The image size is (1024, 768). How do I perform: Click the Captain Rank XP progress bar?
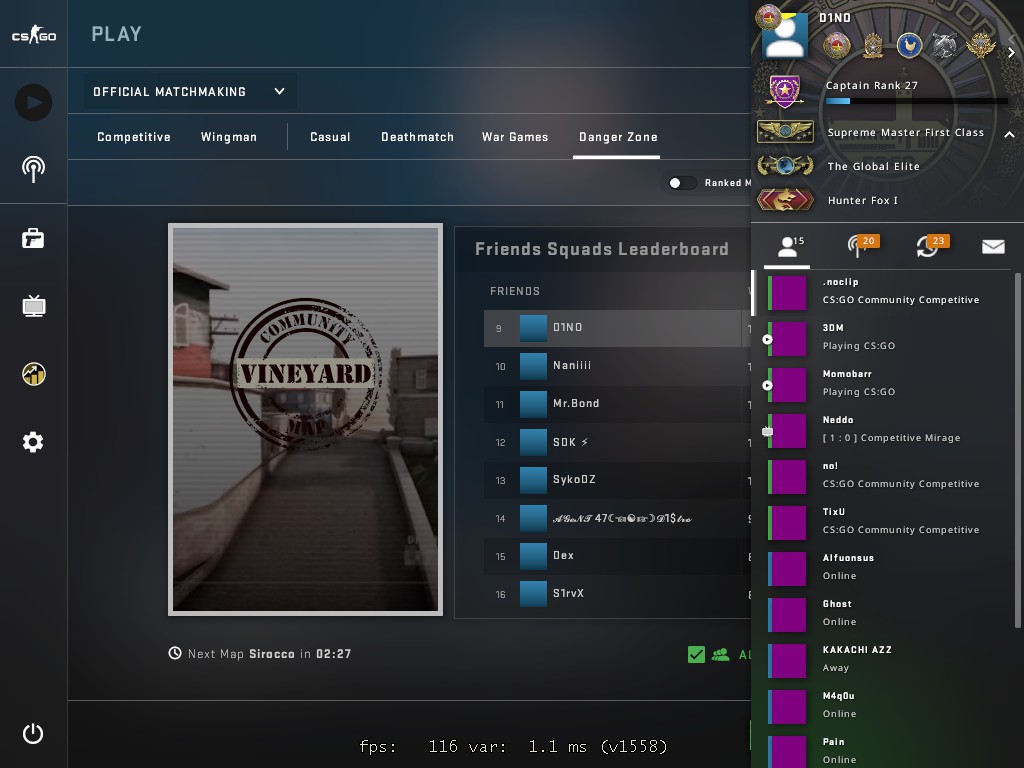click(x=917, y=101)
